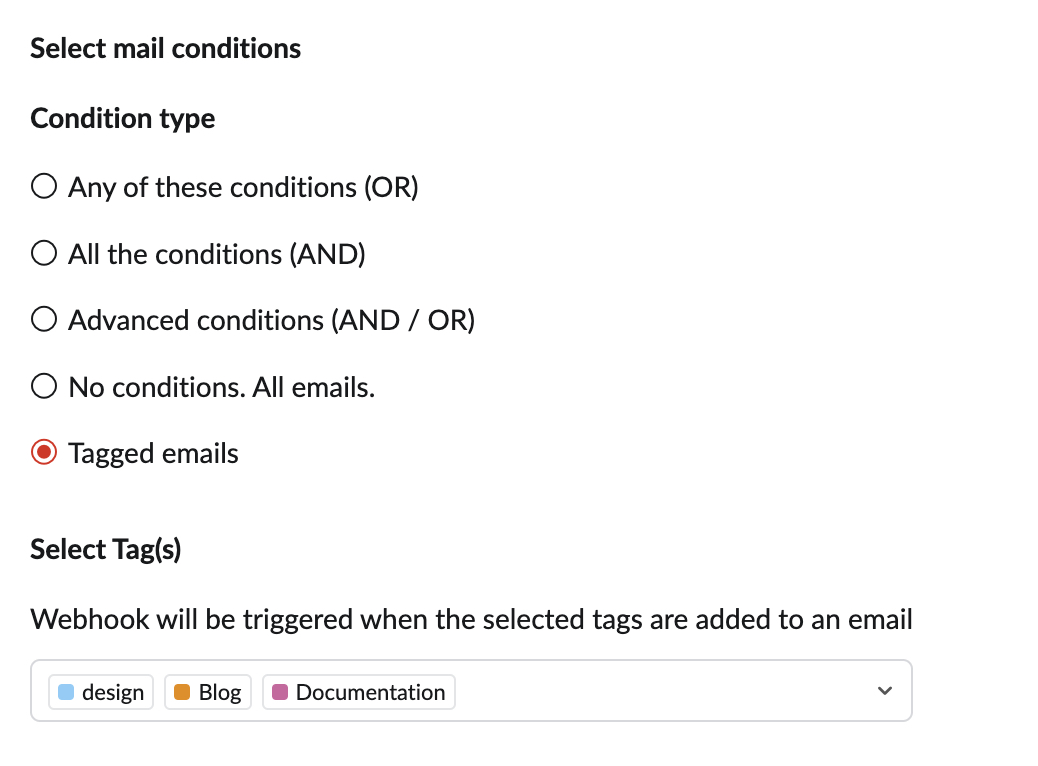The image size is (1038, 766).
Task: Expand the tag selector dropdown chevron
Action: (884, 691)
